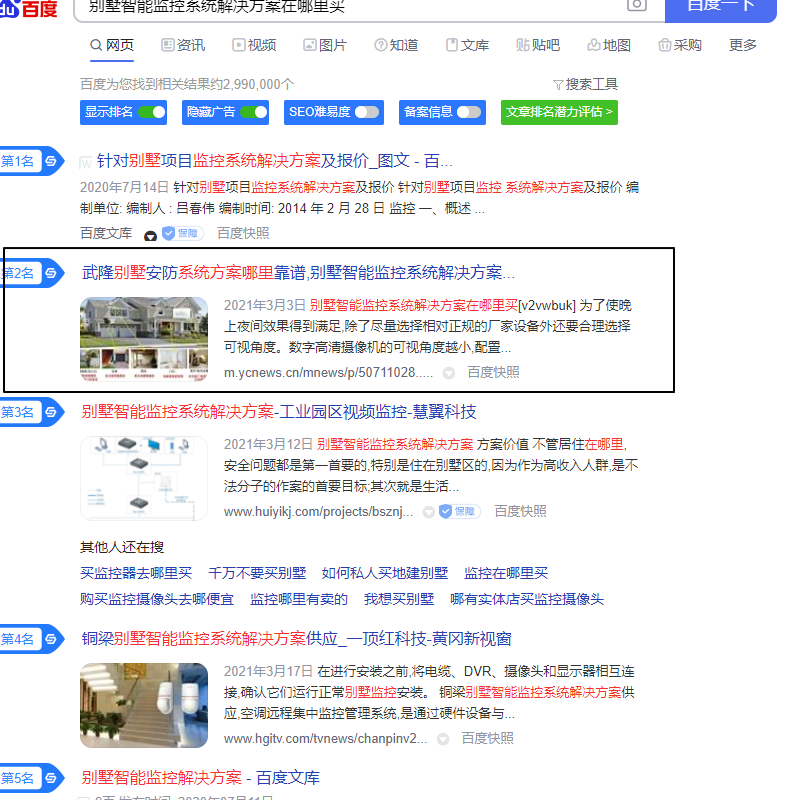Click the staircase cameras thumbnail

click(x=144, y=705)
